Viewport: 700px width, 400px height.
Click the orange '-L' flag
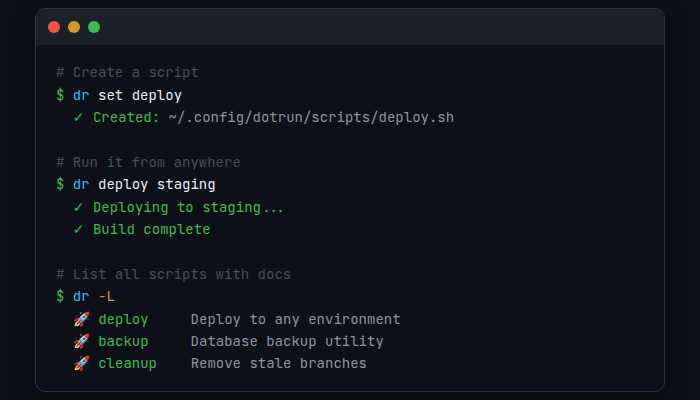click(x=106, y=296)
